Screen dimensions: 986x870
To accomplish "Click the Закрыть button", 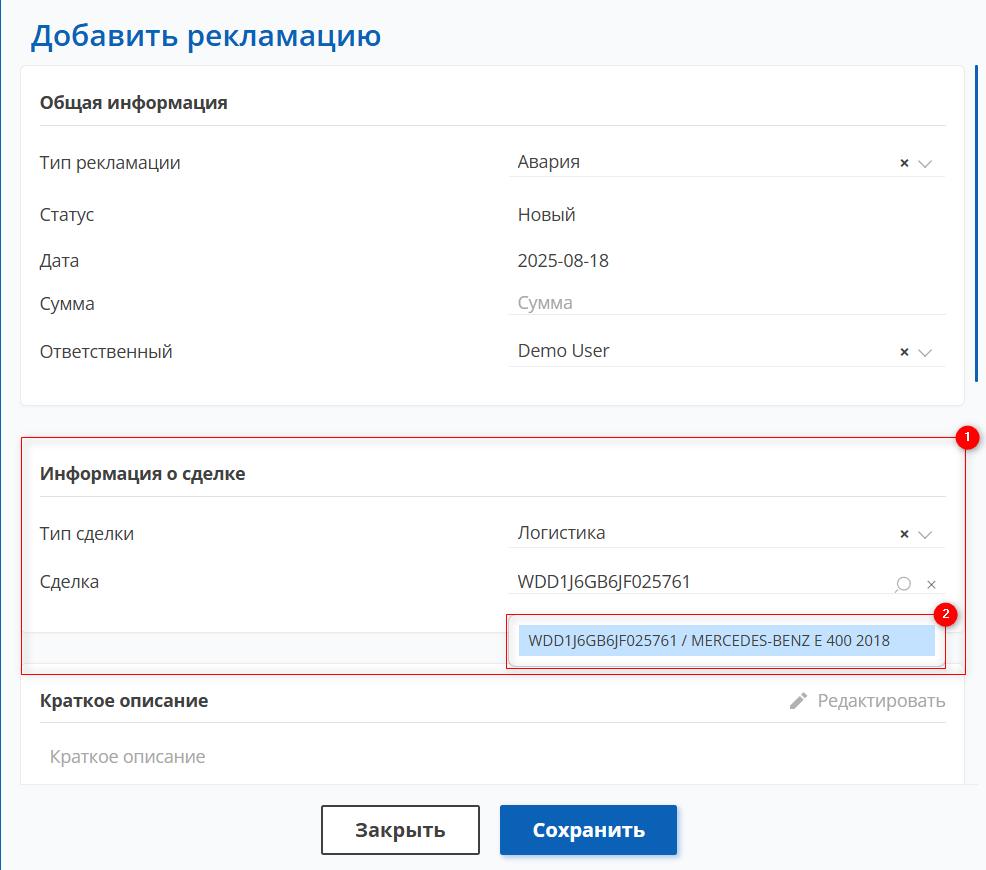I will click(x=400, y=830).
